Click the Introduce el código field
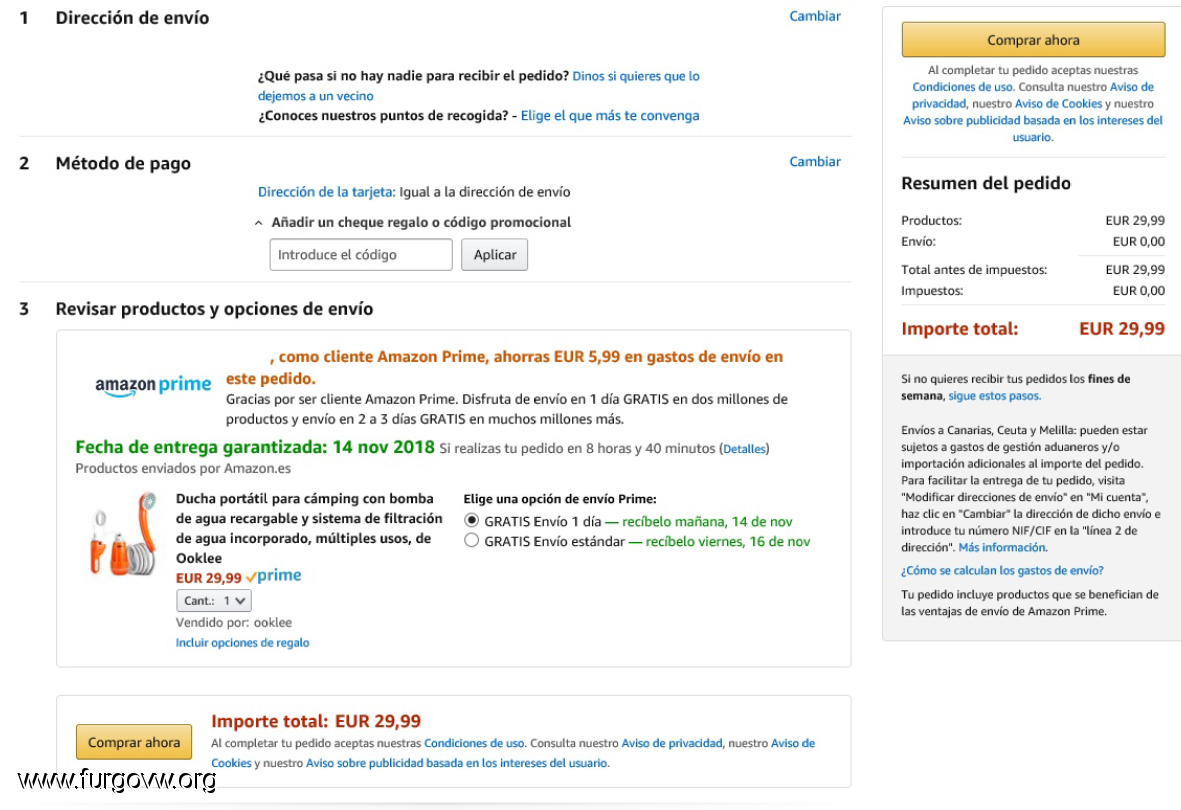Image resolution: width=1181 pixels, height=810 pixels. click(361, 255)
